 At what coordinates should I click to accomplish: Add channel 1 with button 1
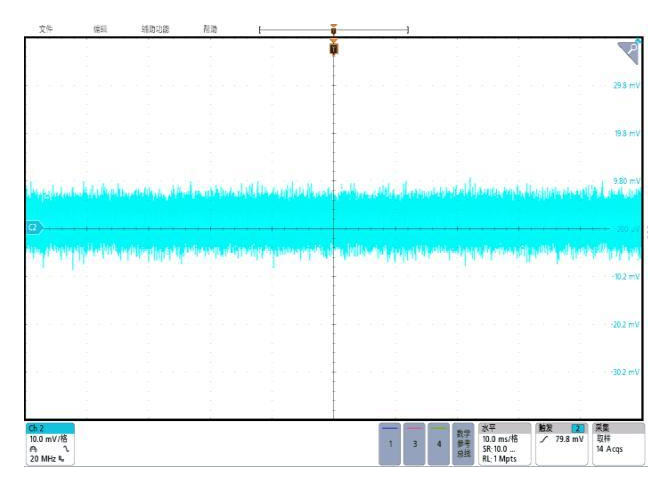(x=390, y=444)
